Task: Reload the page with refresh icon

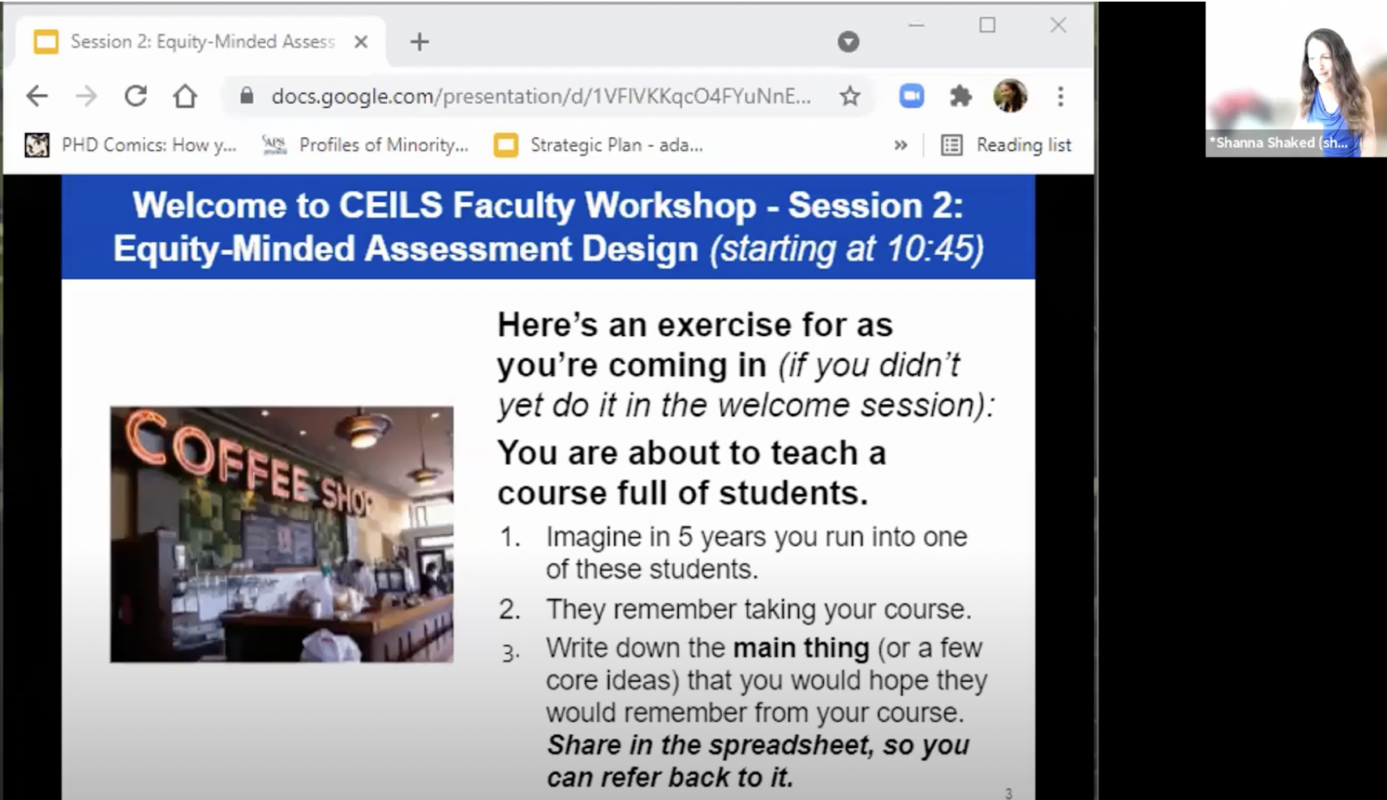Action: [135, 96]
